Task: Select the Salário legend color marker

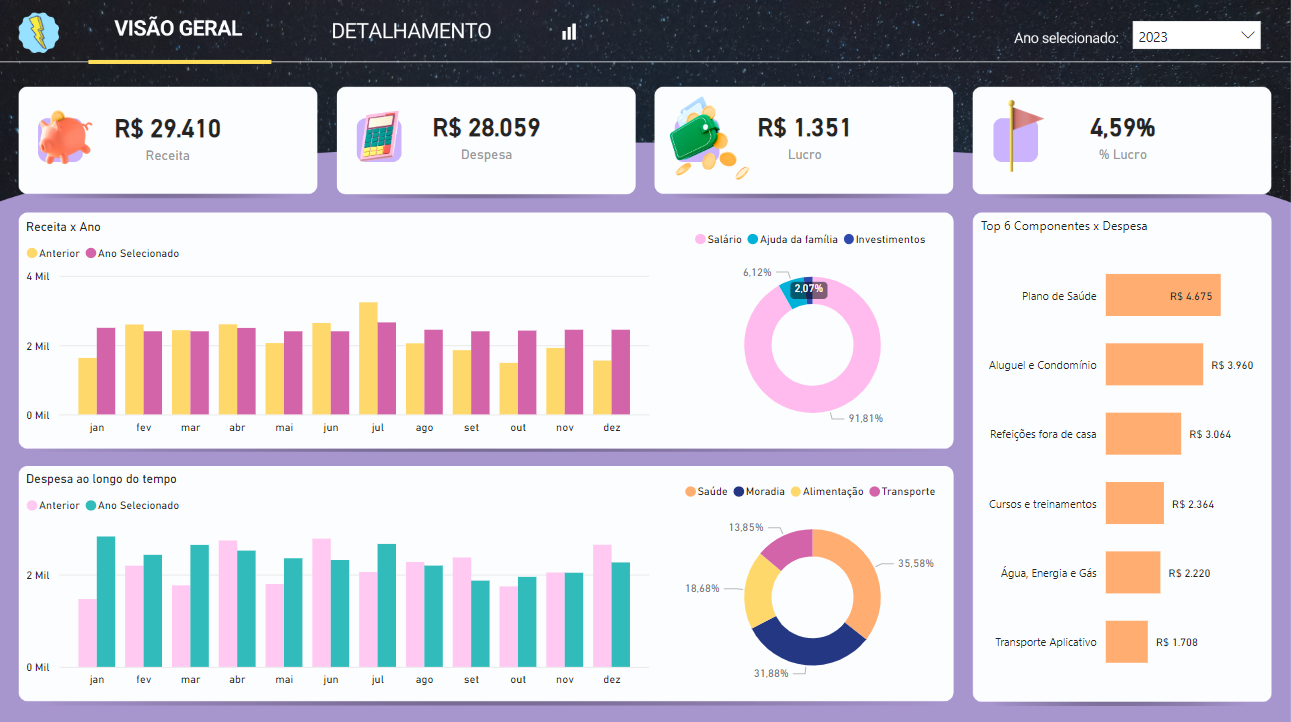Action: pos(700,240)
